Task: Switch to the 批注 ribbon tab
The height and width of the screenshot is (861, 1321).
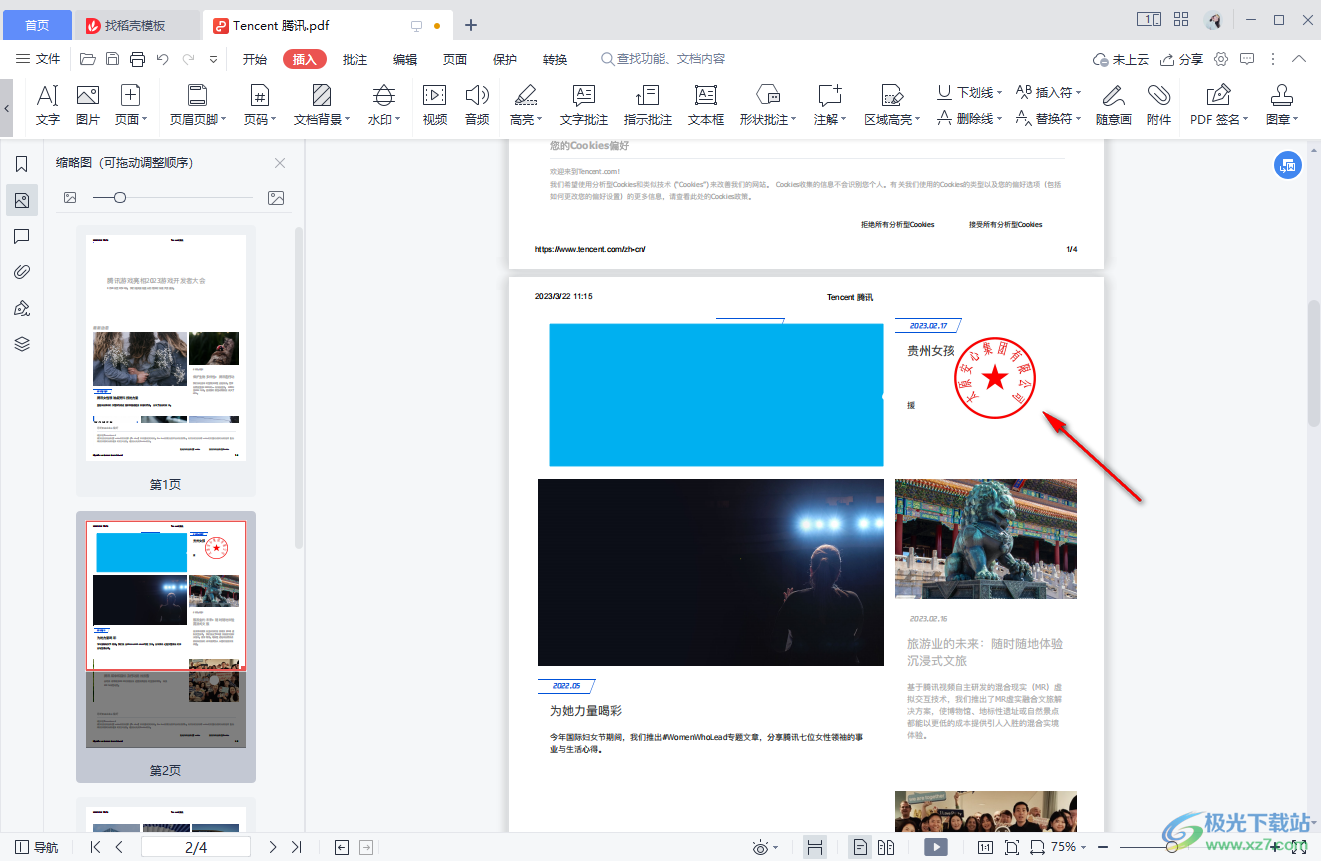Action: [355, 59]
